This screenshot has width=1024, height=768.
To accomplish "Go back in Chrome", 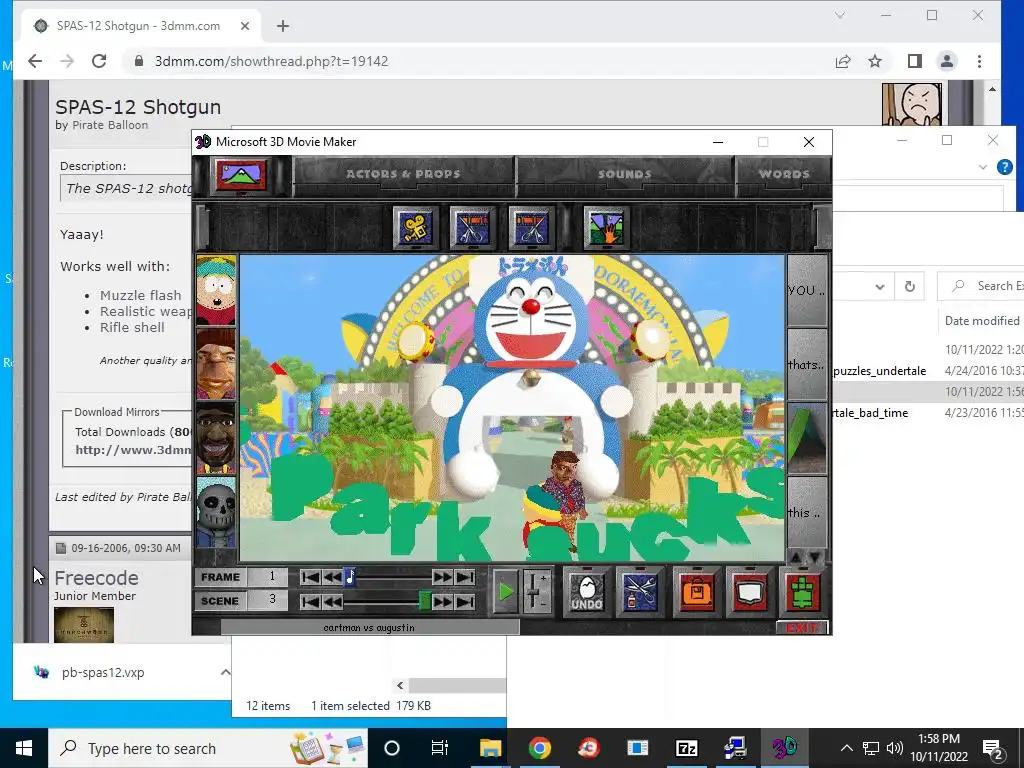I will point(35,61).
